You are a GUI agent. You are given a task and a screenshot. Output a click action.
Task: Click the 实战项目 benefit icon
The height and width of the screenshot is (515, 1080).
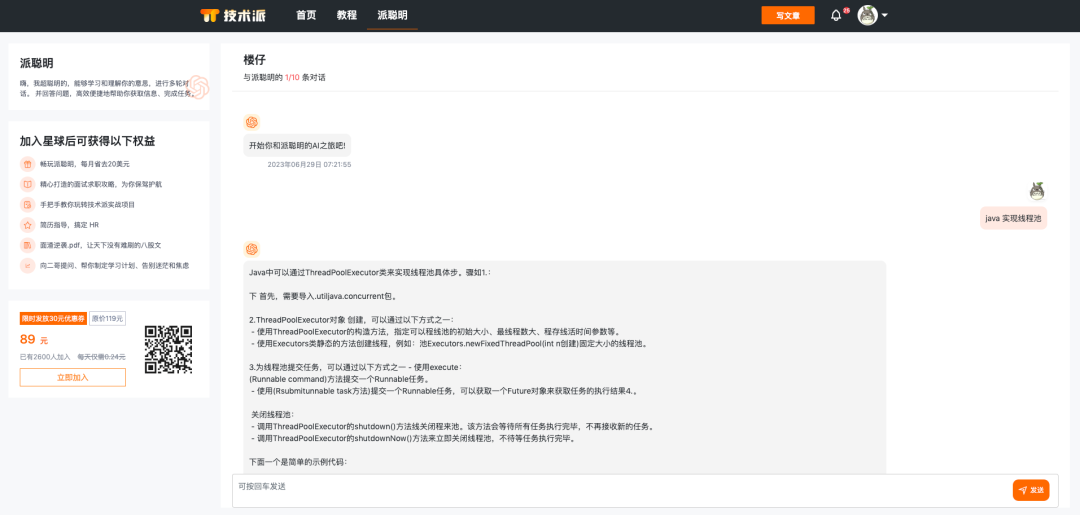[28, 204]
